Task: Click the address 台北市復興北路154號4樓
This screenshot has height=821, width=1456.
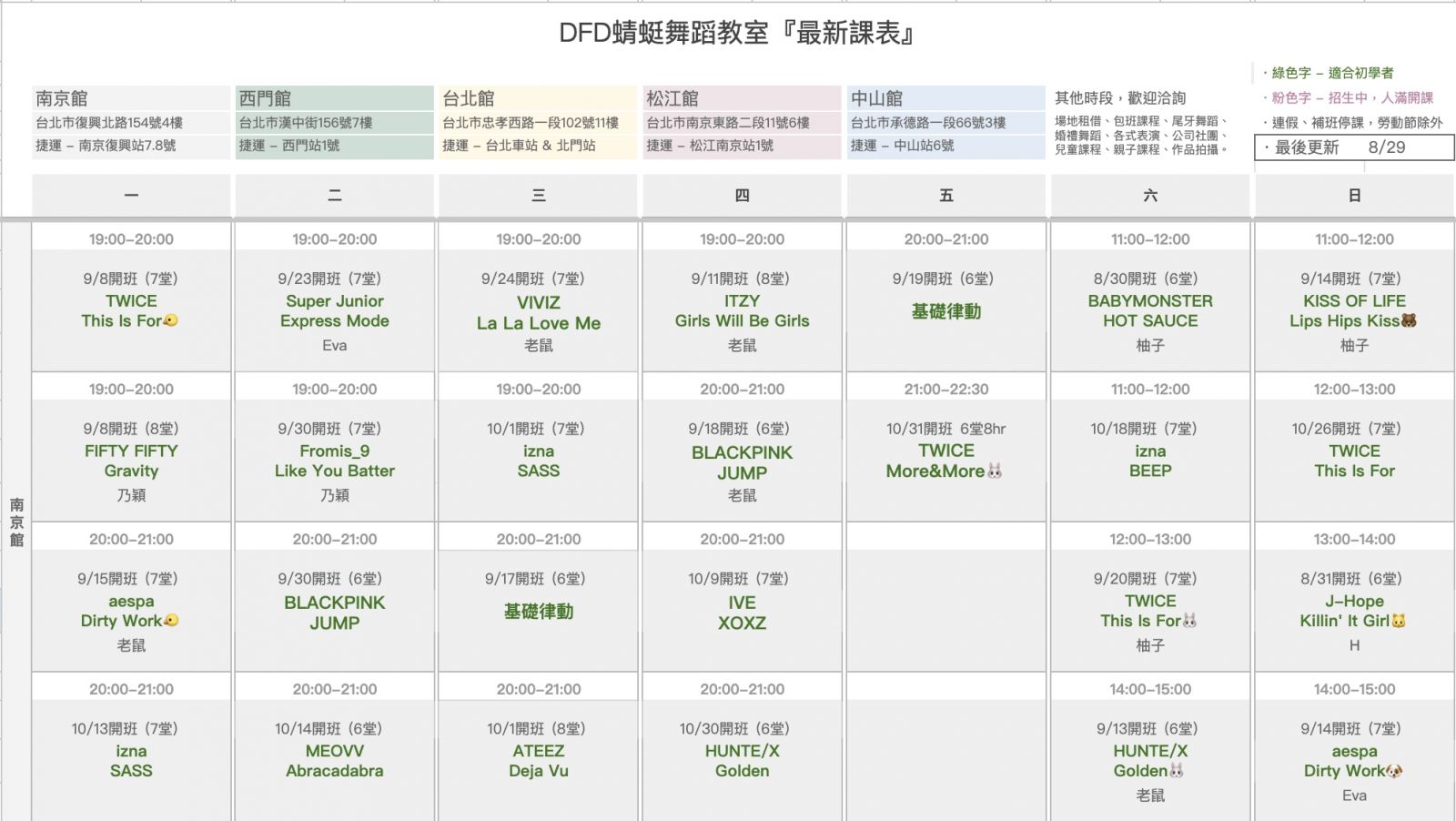Action: [109, 123]
